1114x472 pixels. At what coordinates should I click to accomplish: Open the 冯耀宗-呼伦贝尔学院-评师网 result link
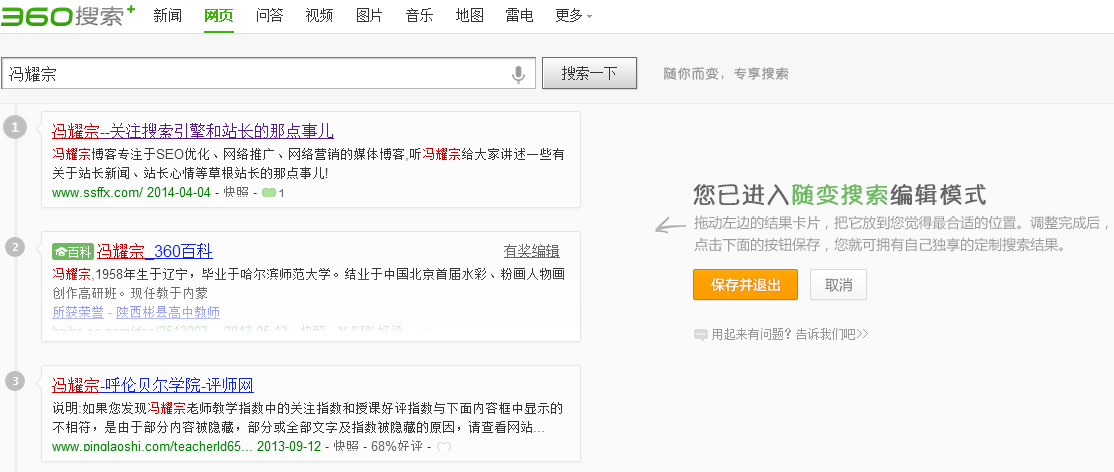point(153,386)
